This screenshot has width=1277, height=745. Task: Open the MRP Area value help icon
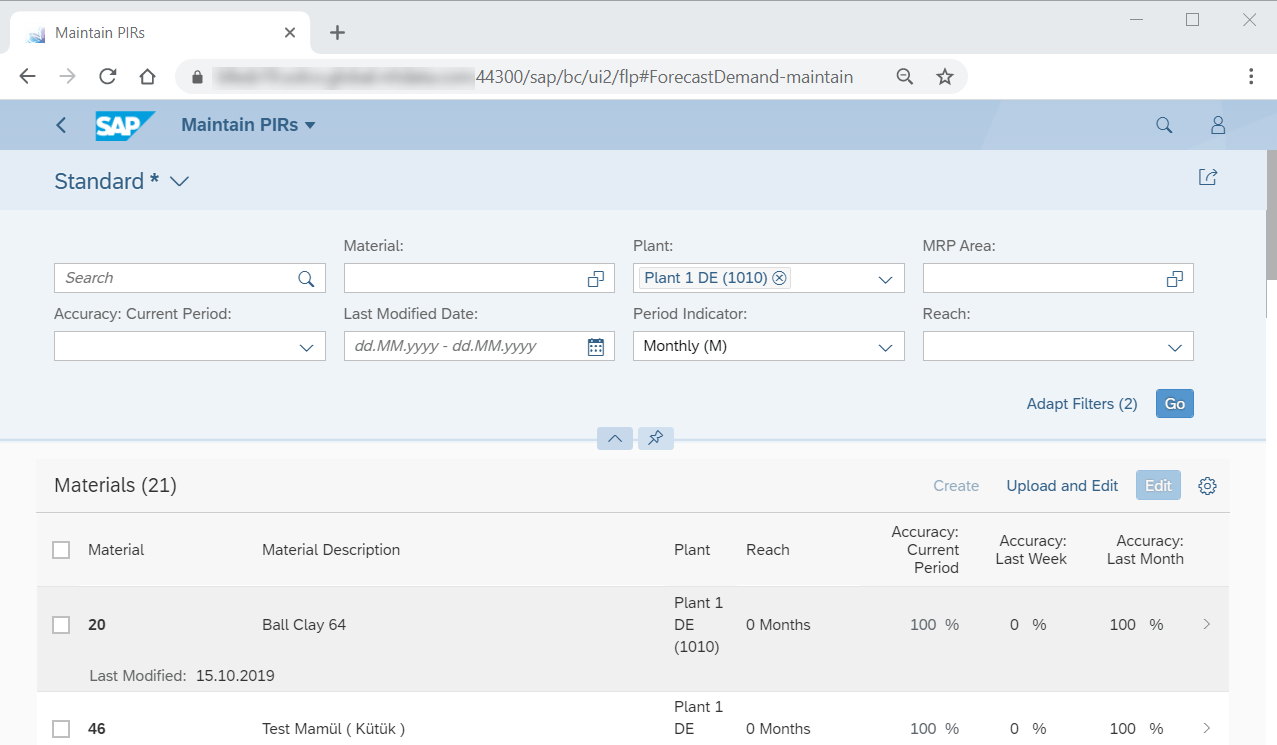[1173, 278]
